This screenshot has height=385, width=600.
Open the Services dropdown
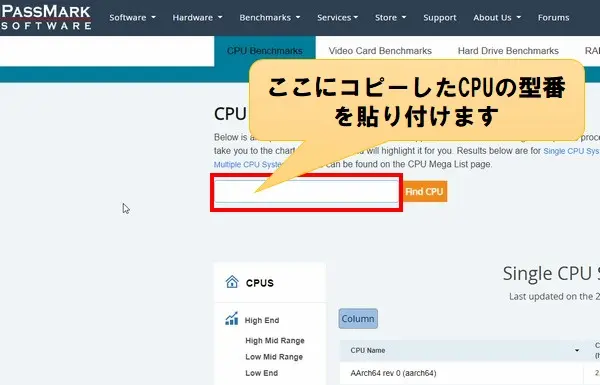coord(338,18)
